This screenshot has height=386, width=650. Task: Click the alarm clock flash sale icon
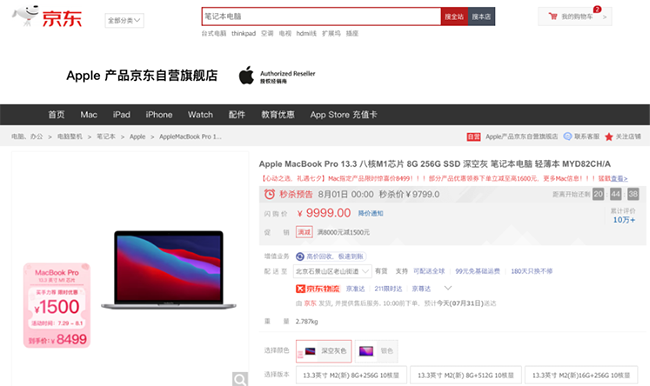pyautogui.click(x=269, y=194)
